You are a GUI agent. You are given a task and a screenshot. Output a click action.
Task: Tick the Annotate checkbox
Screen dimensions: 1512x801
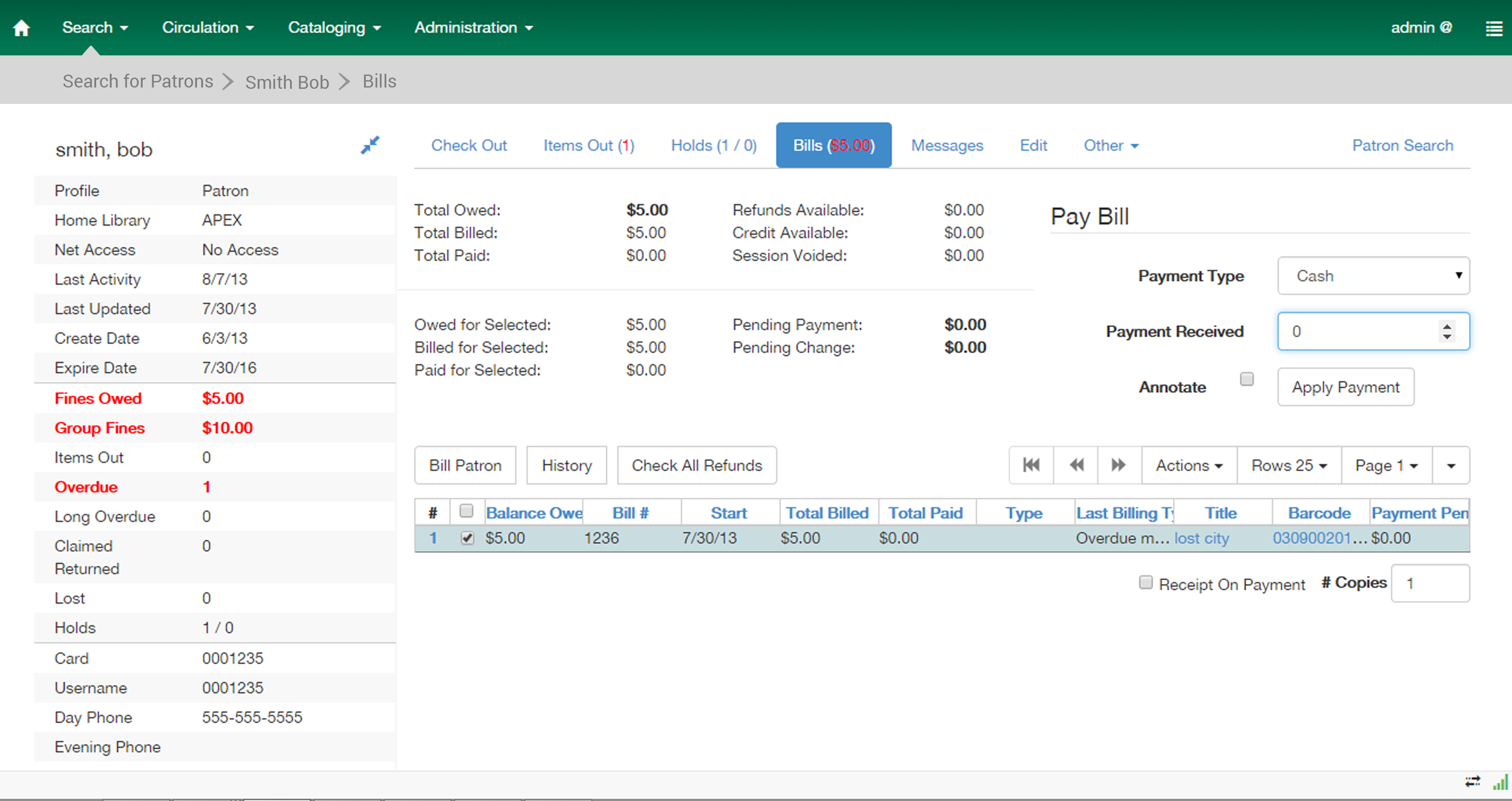(1246, 379)
